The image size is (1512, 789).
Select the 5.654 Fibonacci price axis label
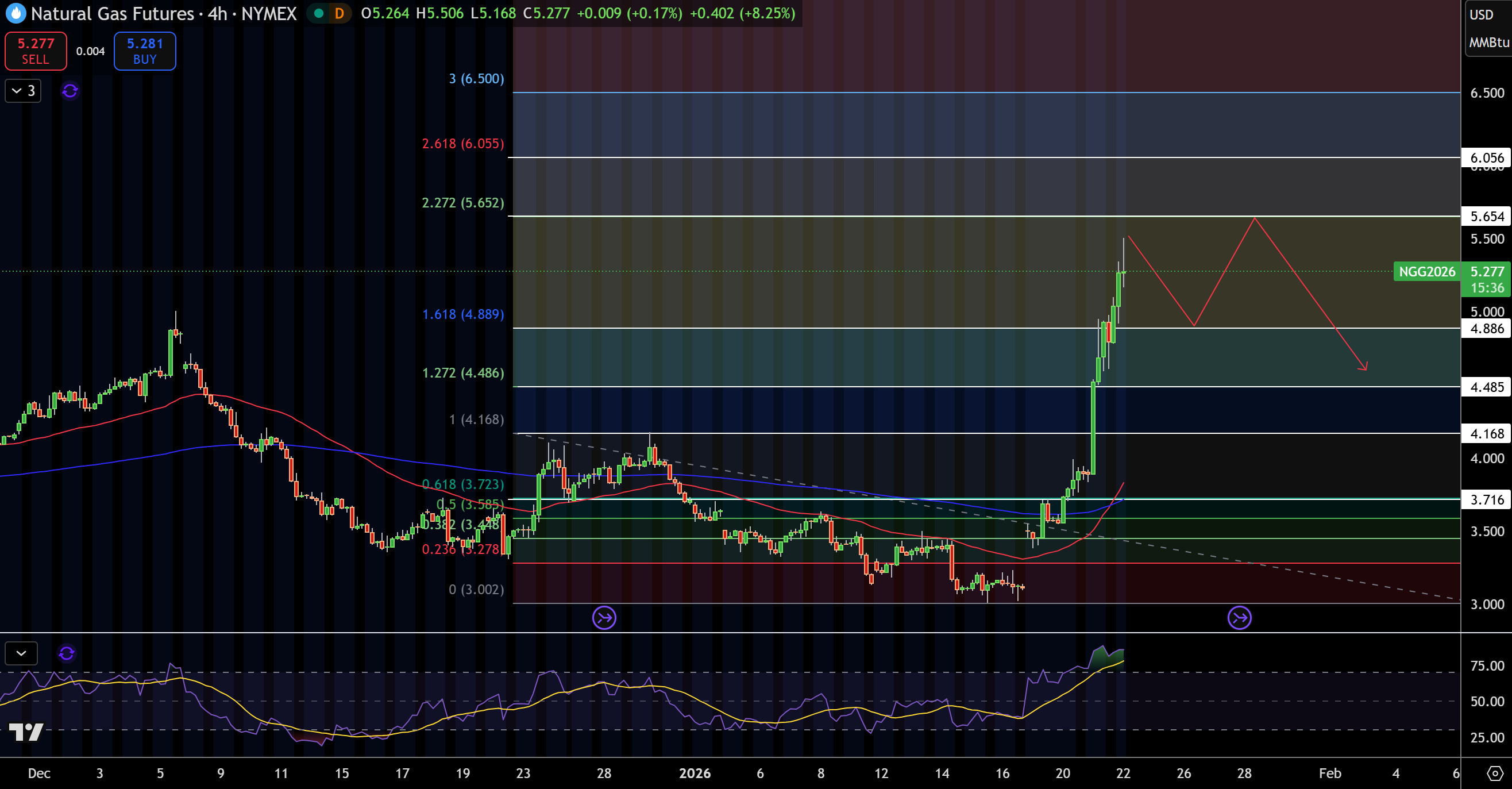pos(1487,216)
